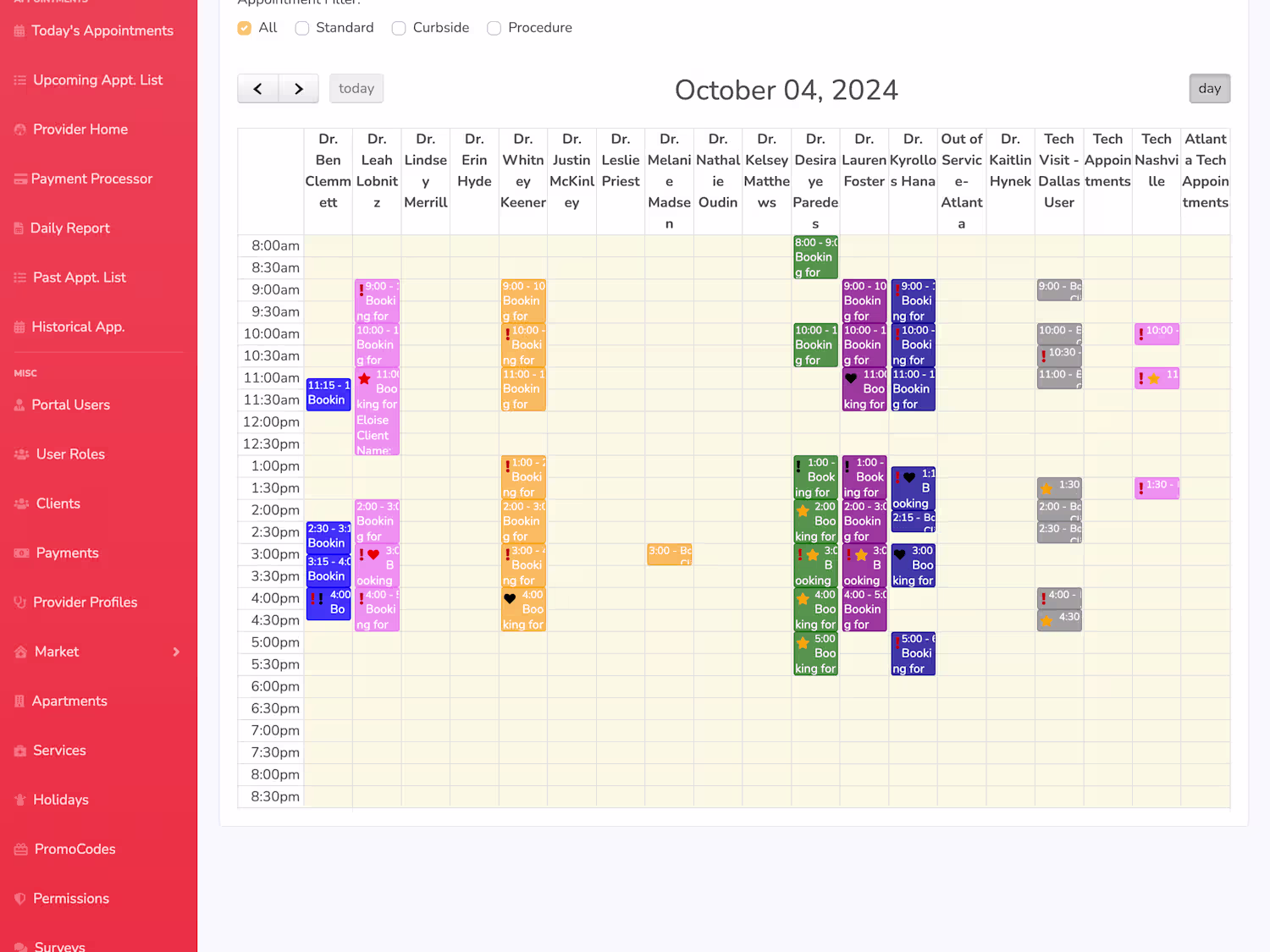1270x952 pixels.
Task: Click the star on Dr. Leah Lobnitz's 11:00 booking
Action: (x=364, y=379)
